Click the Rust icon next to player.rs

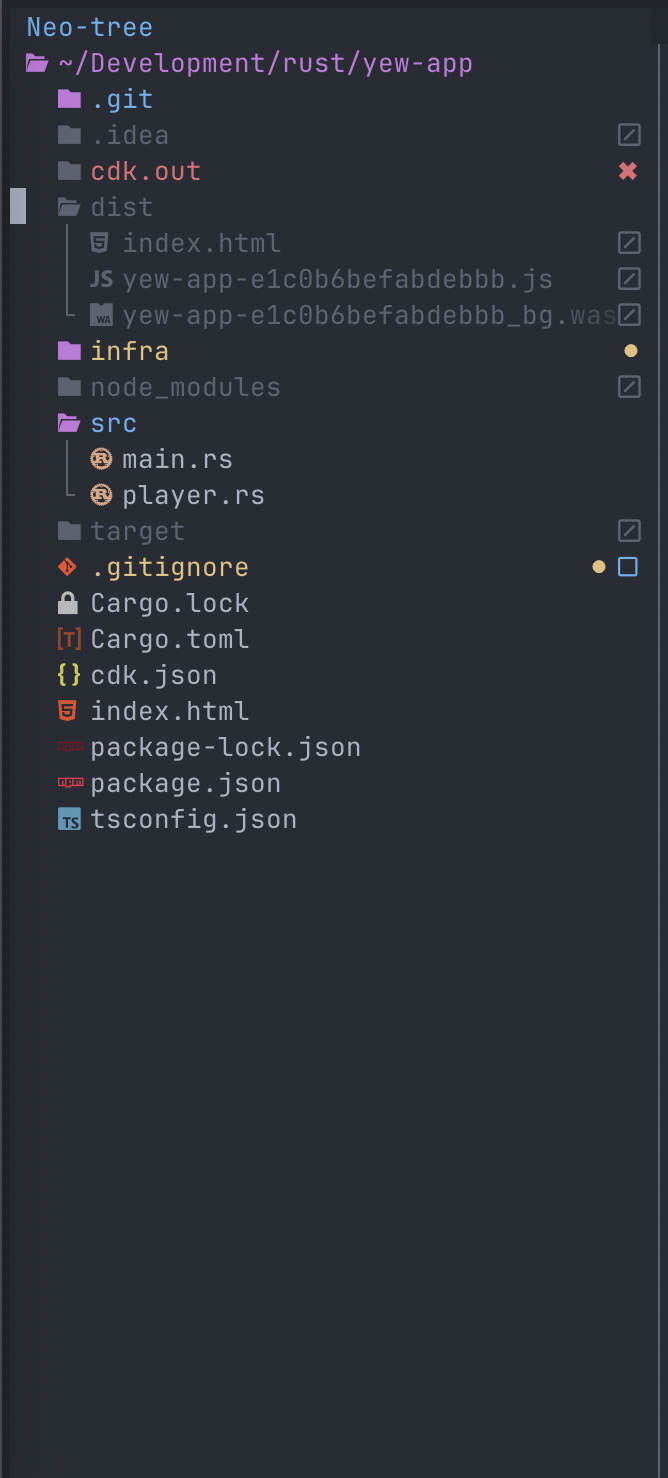coord(101,495)
